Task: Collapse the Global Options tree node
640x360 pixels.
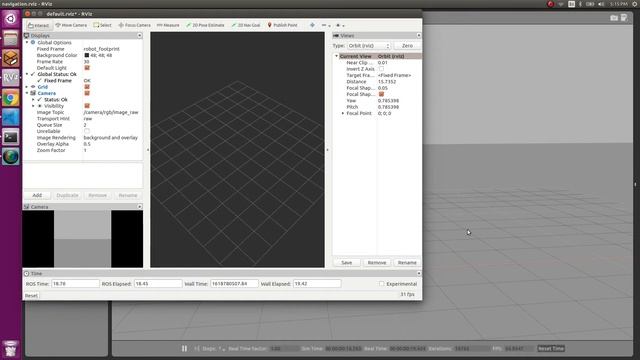Action: [x=27, y=42]
